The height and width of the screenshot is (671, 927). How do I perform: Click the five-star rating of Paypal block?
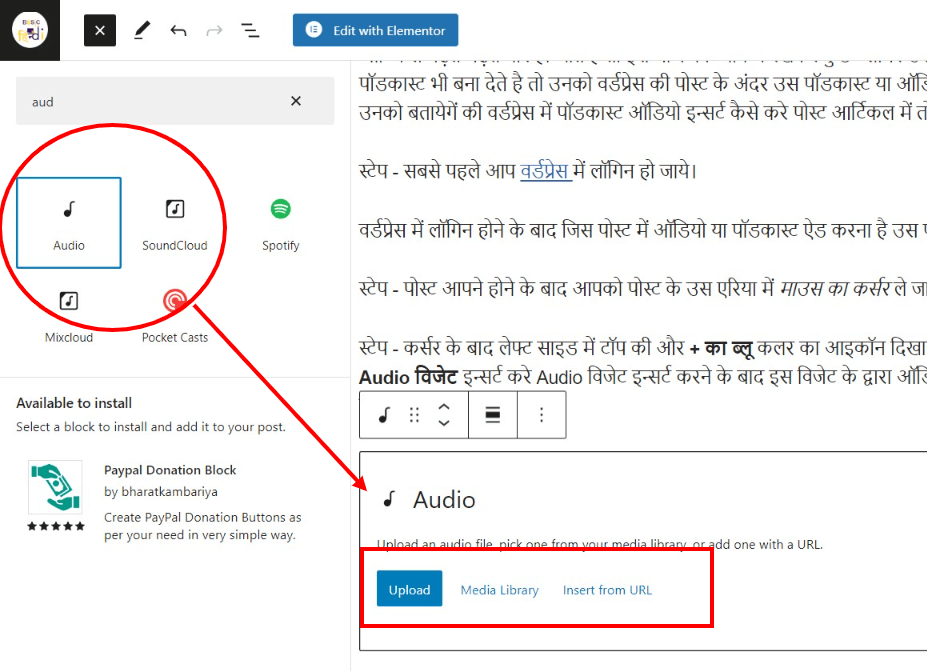[x=56, y=526]
